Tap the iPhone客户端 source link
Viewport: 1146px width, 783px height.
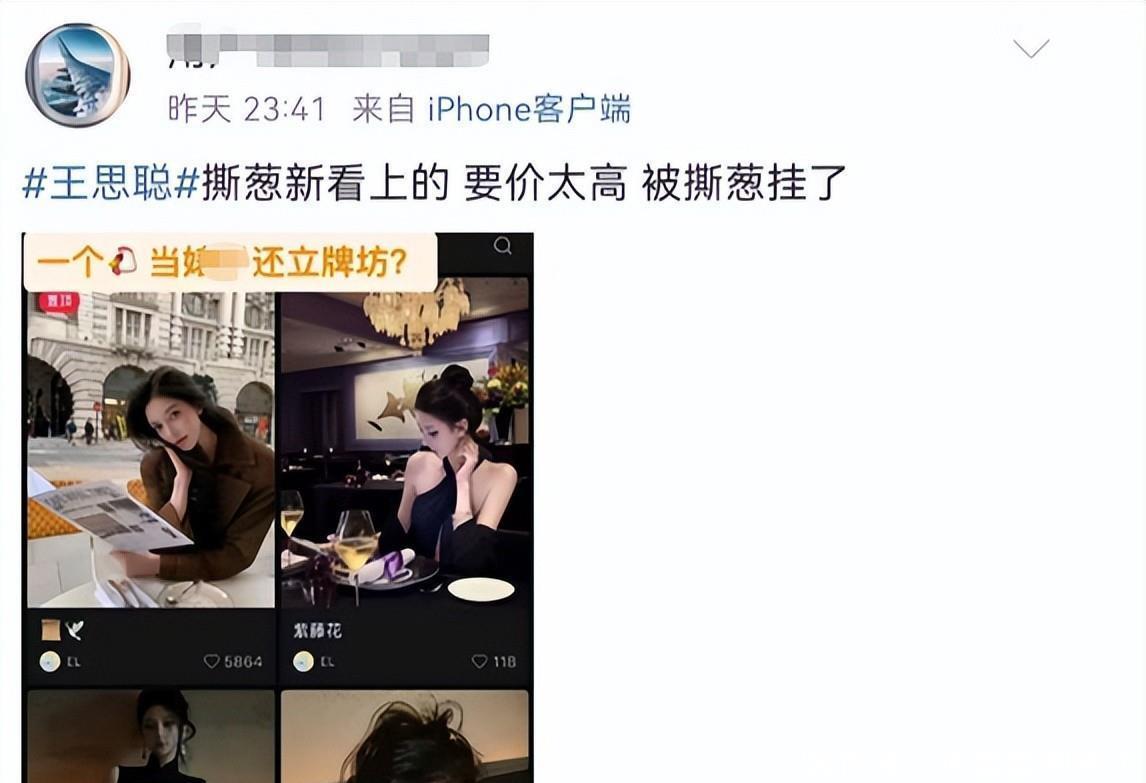[528, 110]
